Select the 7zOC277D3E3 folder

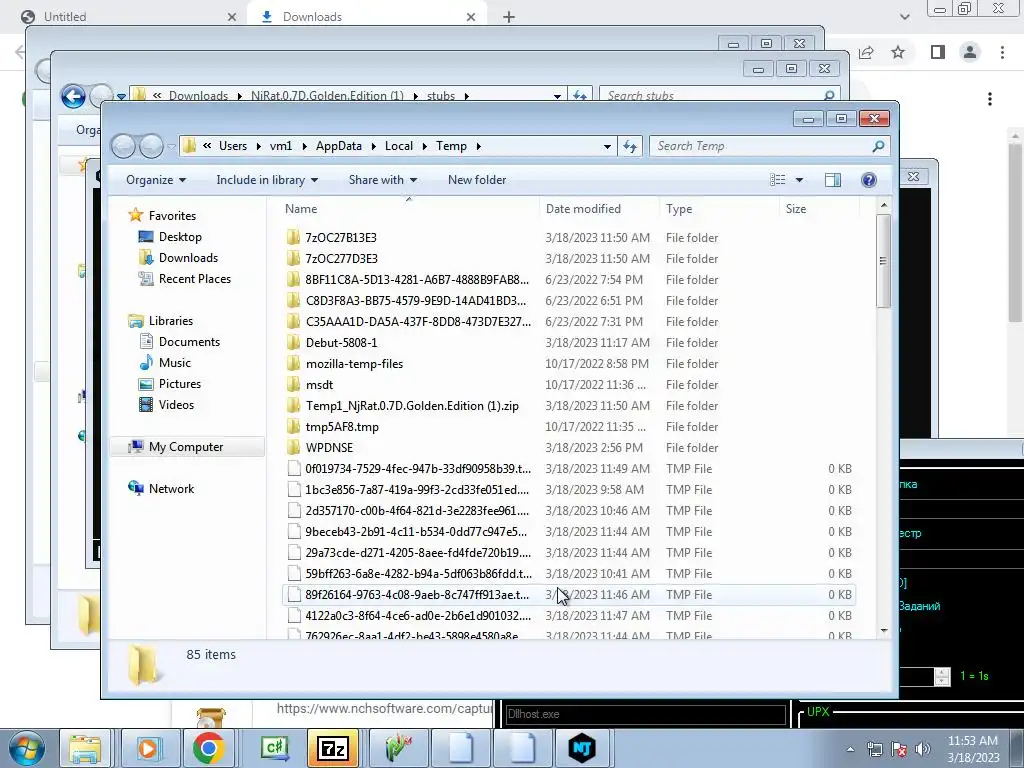pyautogui.click(x=341, y=259)
